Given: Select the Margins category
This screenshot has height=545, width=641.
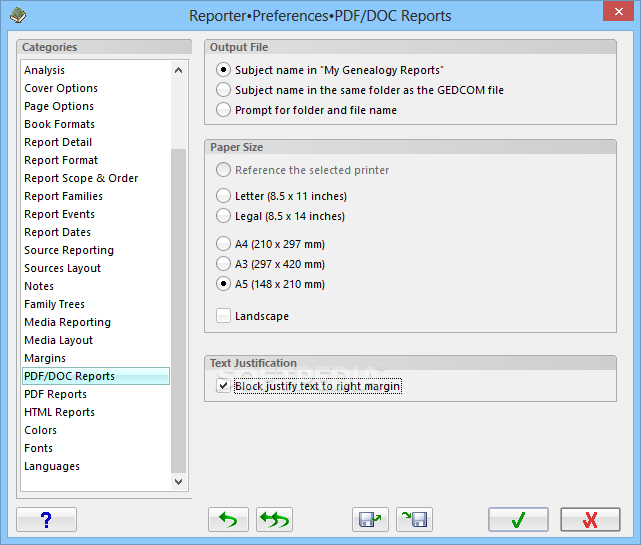Looking at the screenshot, I should coord(96,358).
